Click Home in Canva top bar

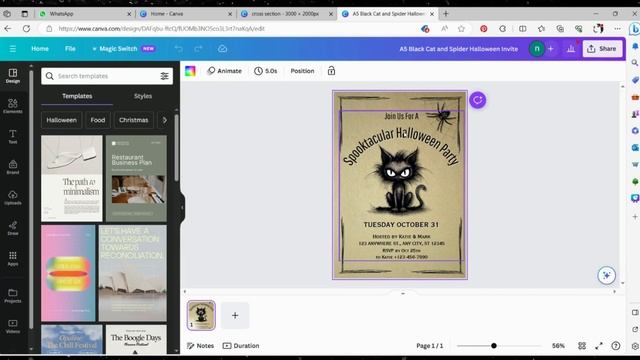(40, 49)
